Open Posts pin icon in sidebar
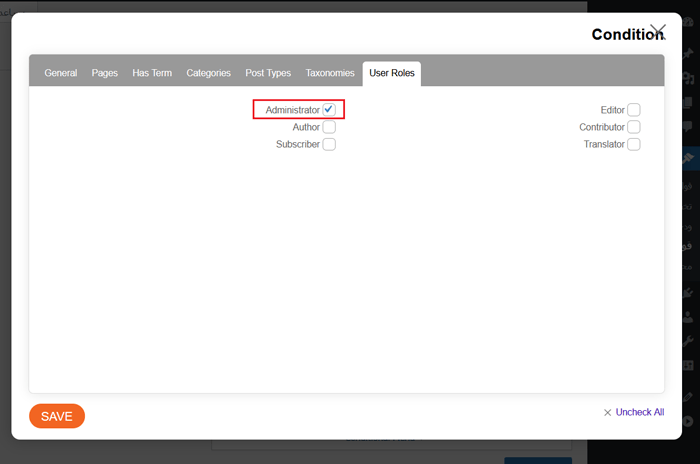700x464 pixels. 688,53
